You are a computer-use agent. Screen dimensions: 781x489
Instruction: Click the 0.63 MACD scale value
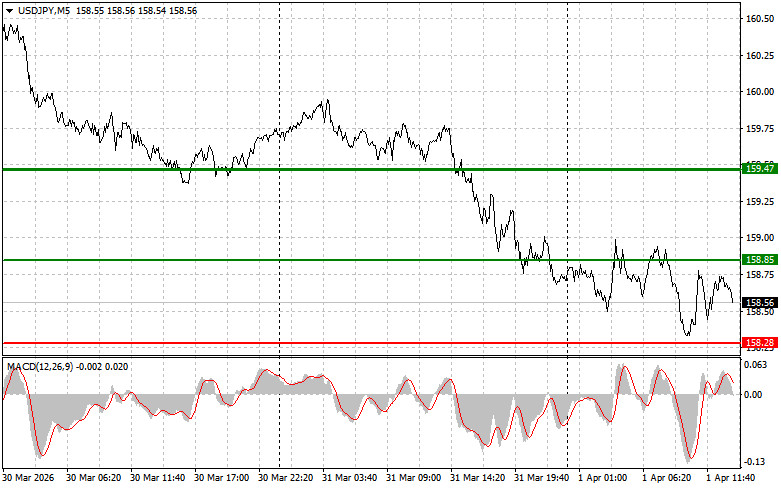[x=759, y=367]
